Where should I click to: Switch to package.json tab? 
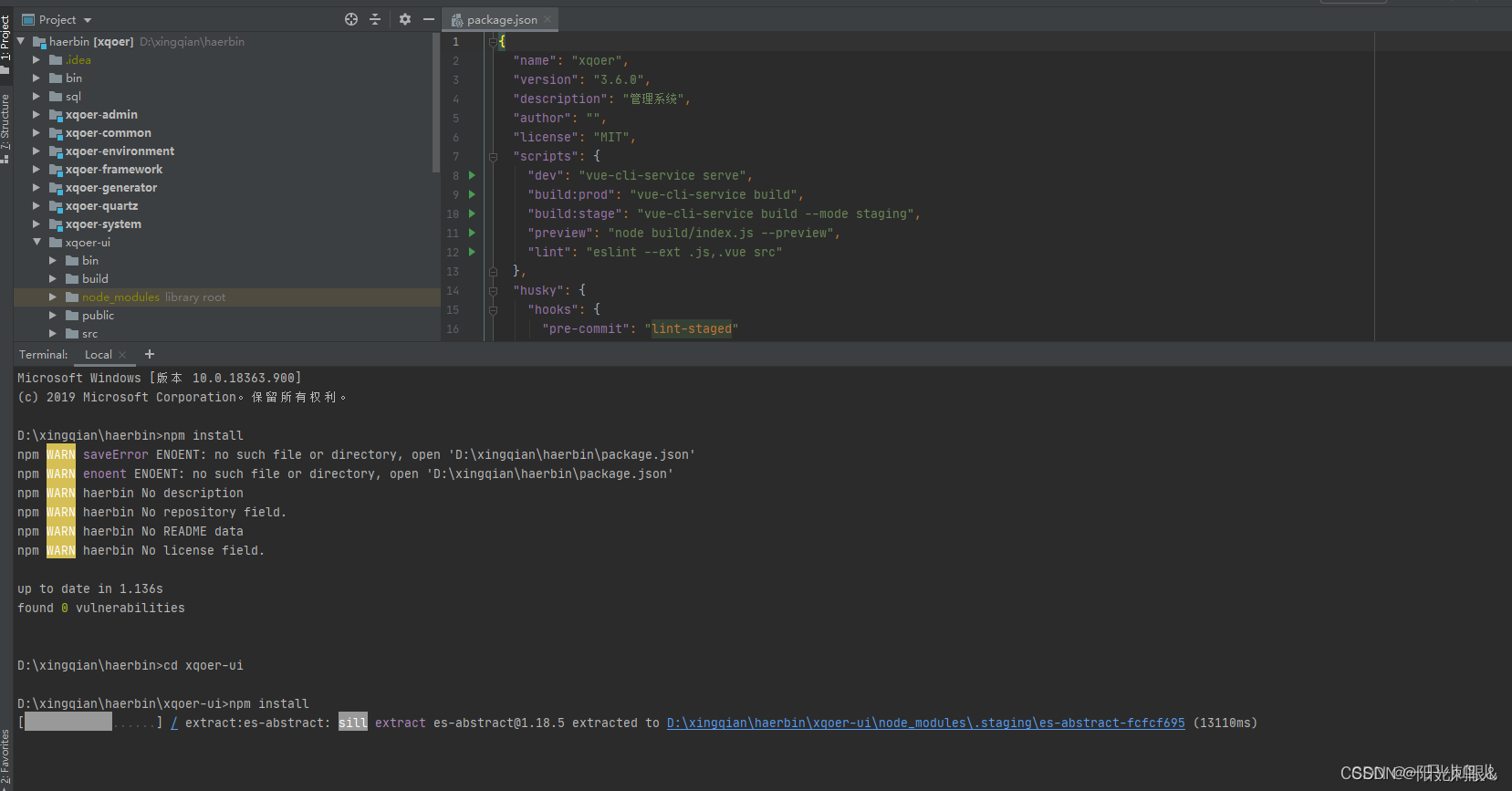(x=502, y=19)
